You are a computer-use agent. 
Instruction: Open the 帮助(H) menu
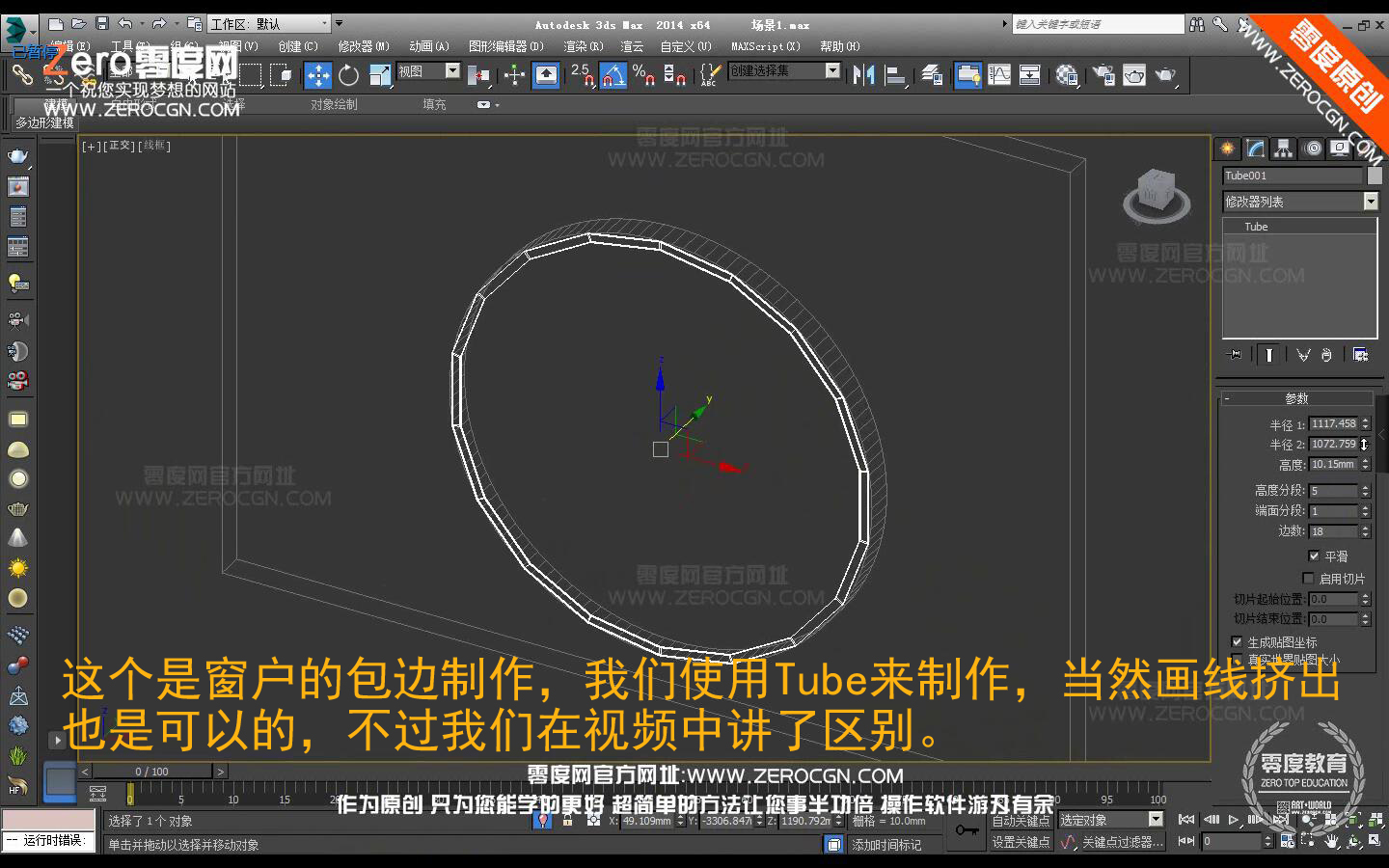tap(840, 46)
